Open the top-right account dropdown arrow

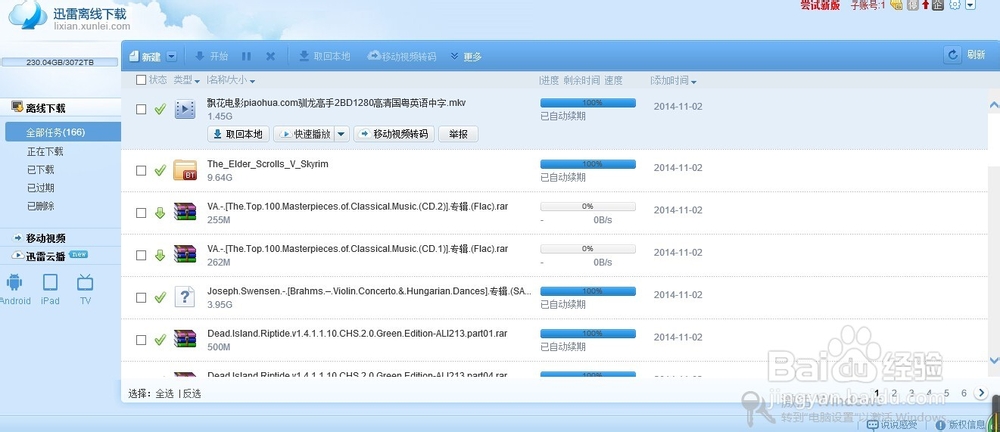[971, 5]
